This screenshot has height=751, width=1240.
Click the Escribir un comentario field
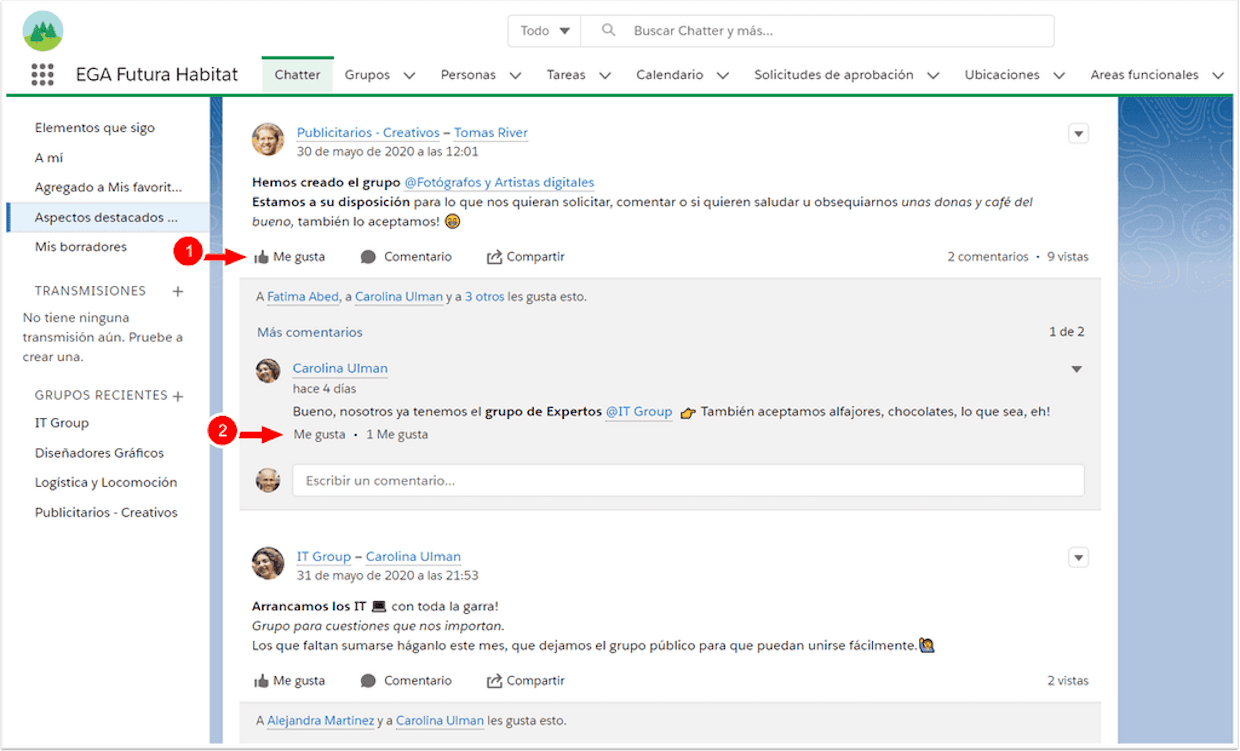tap(688, 481)
